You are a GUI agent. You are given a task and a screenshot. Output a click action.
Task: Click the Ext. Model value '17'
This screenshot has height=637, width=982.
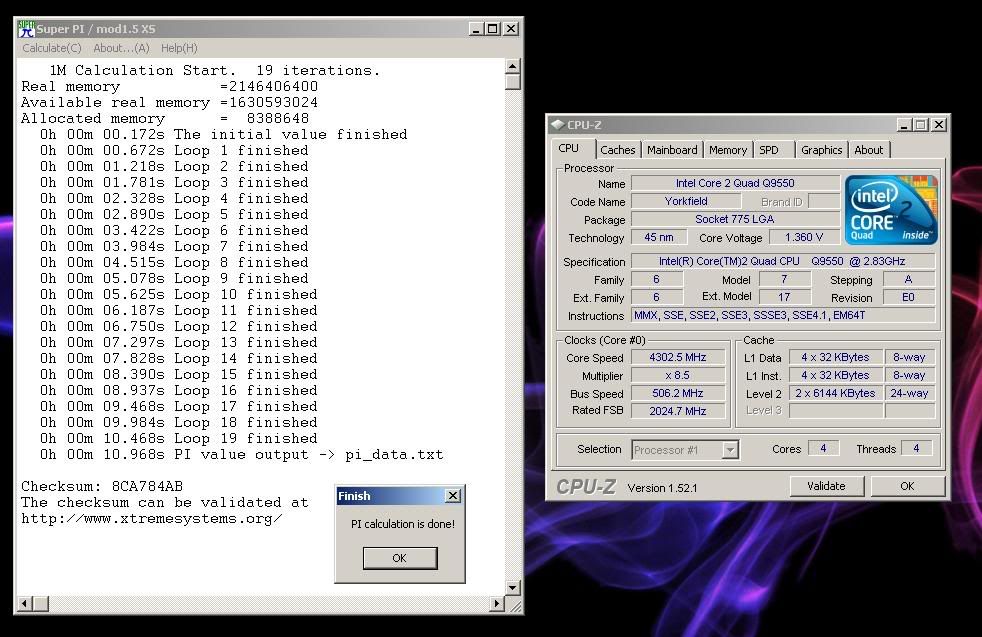[x=784, y=298]
